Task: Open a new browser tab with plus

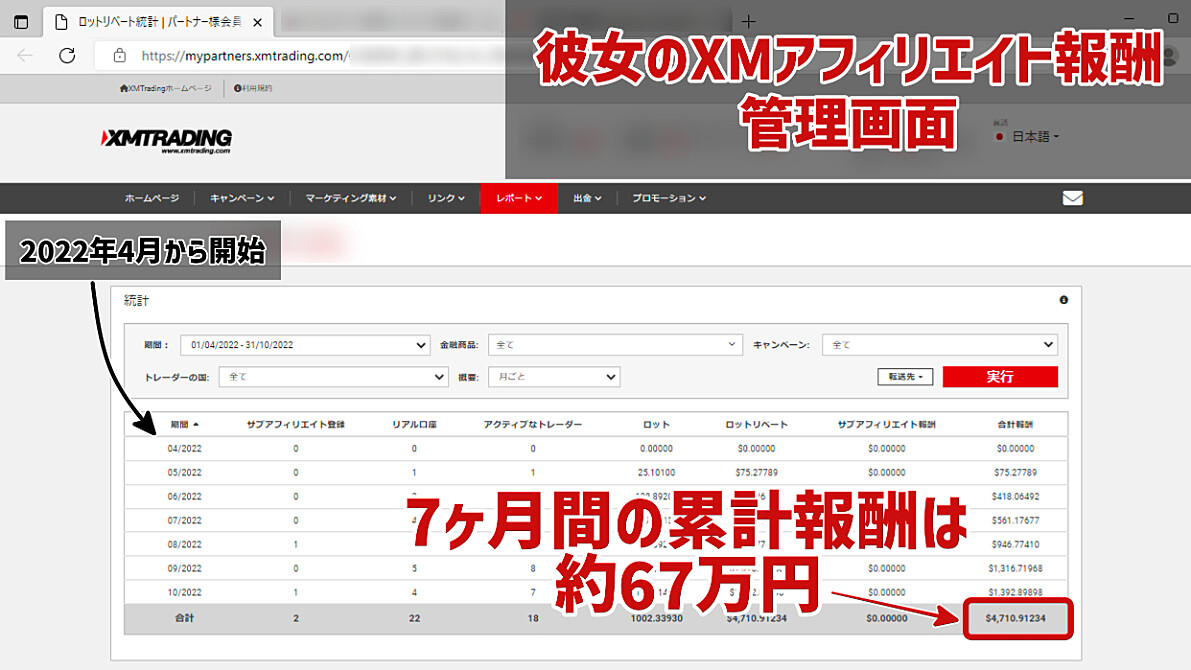Action: [x=749, y=22]
